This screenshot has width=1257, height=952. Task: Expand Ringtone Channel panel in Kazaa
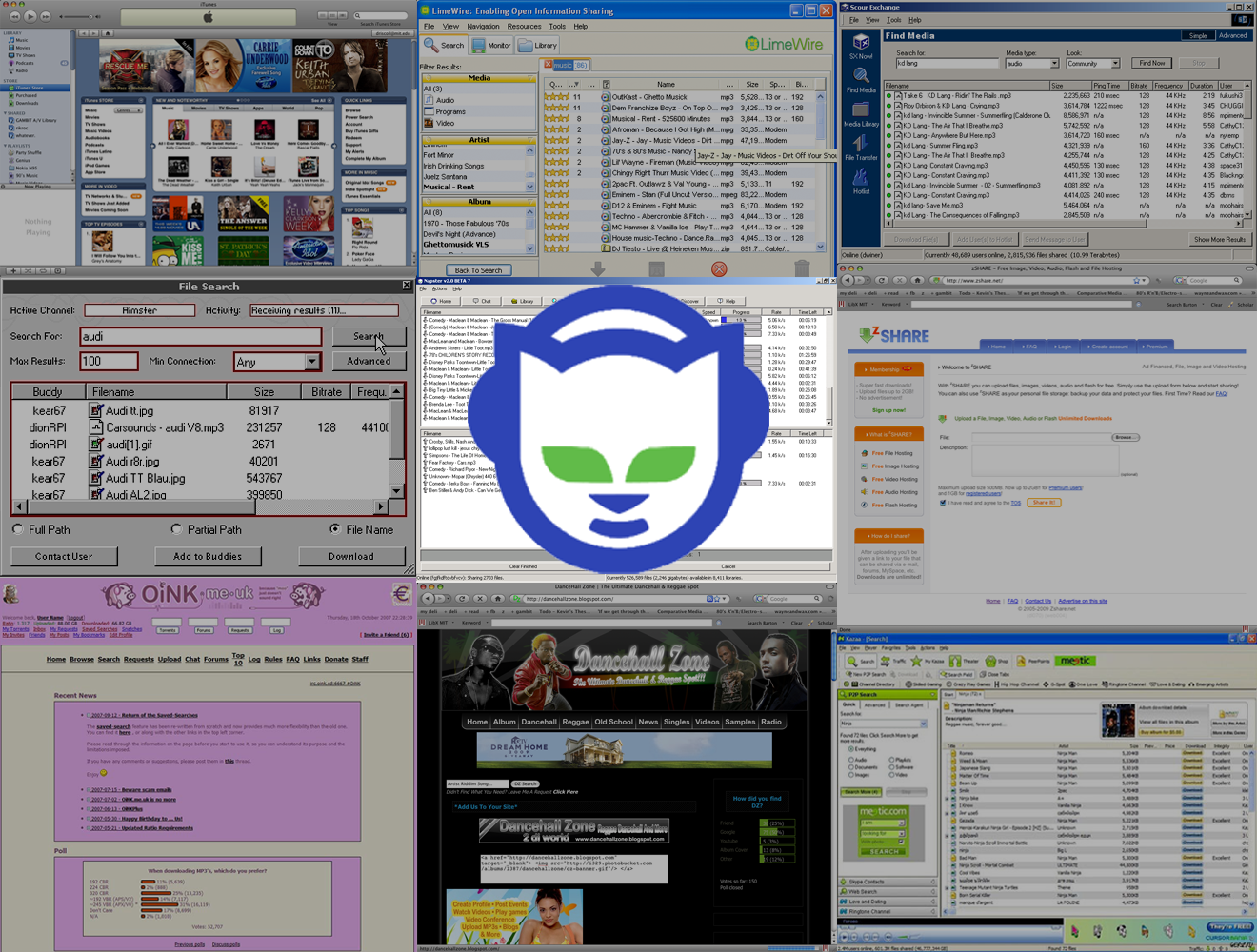(x=886, y=912)
